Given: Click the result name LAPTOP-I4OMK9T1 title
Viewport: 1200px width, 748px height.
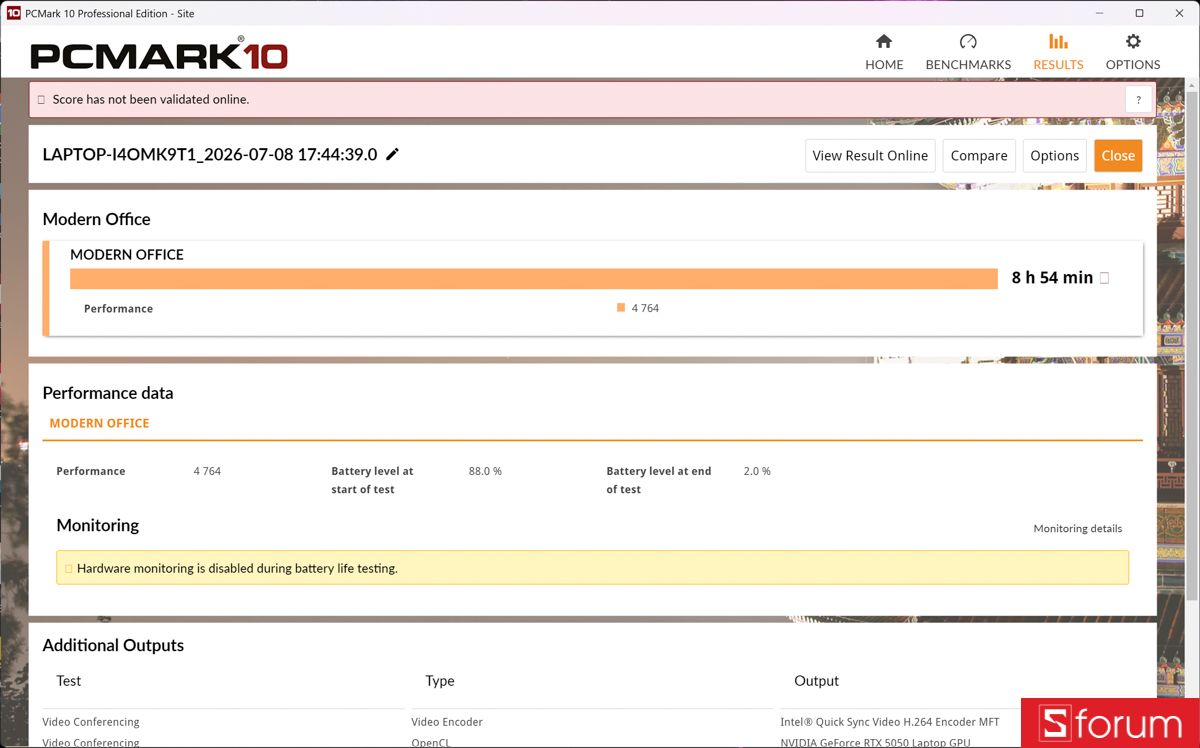Looking at the screenshot, I should tap(210, 154).
